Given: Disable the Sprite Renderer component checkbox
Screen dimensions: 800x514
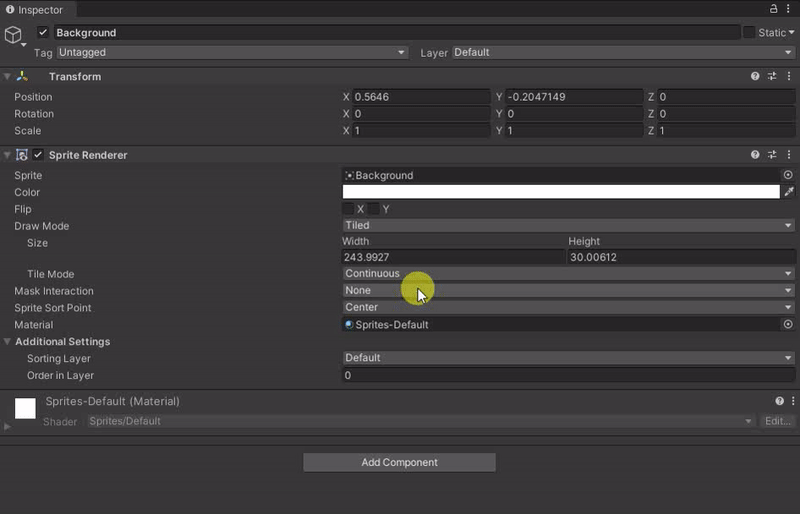Looking at the screenshot, I should (x=38, y=155).
